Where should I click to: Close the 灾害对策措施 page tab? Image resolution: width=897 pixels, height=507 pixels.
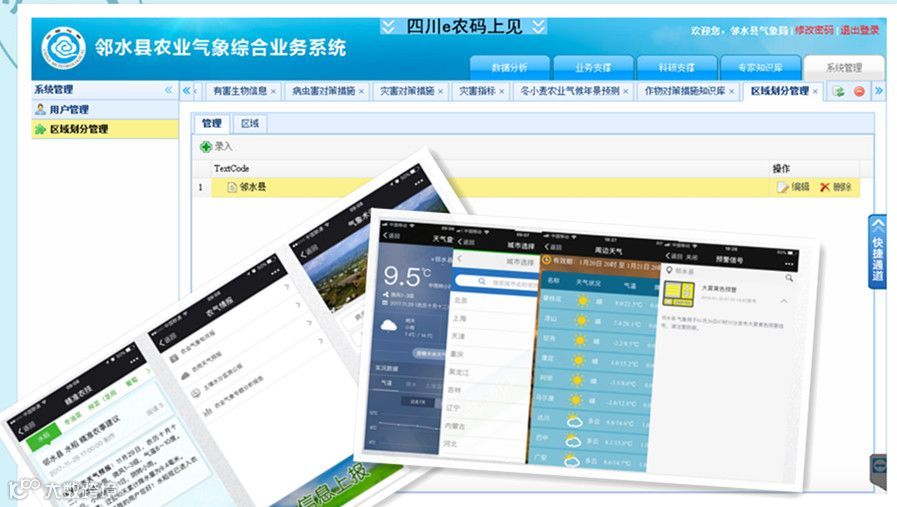coord(440,92)
